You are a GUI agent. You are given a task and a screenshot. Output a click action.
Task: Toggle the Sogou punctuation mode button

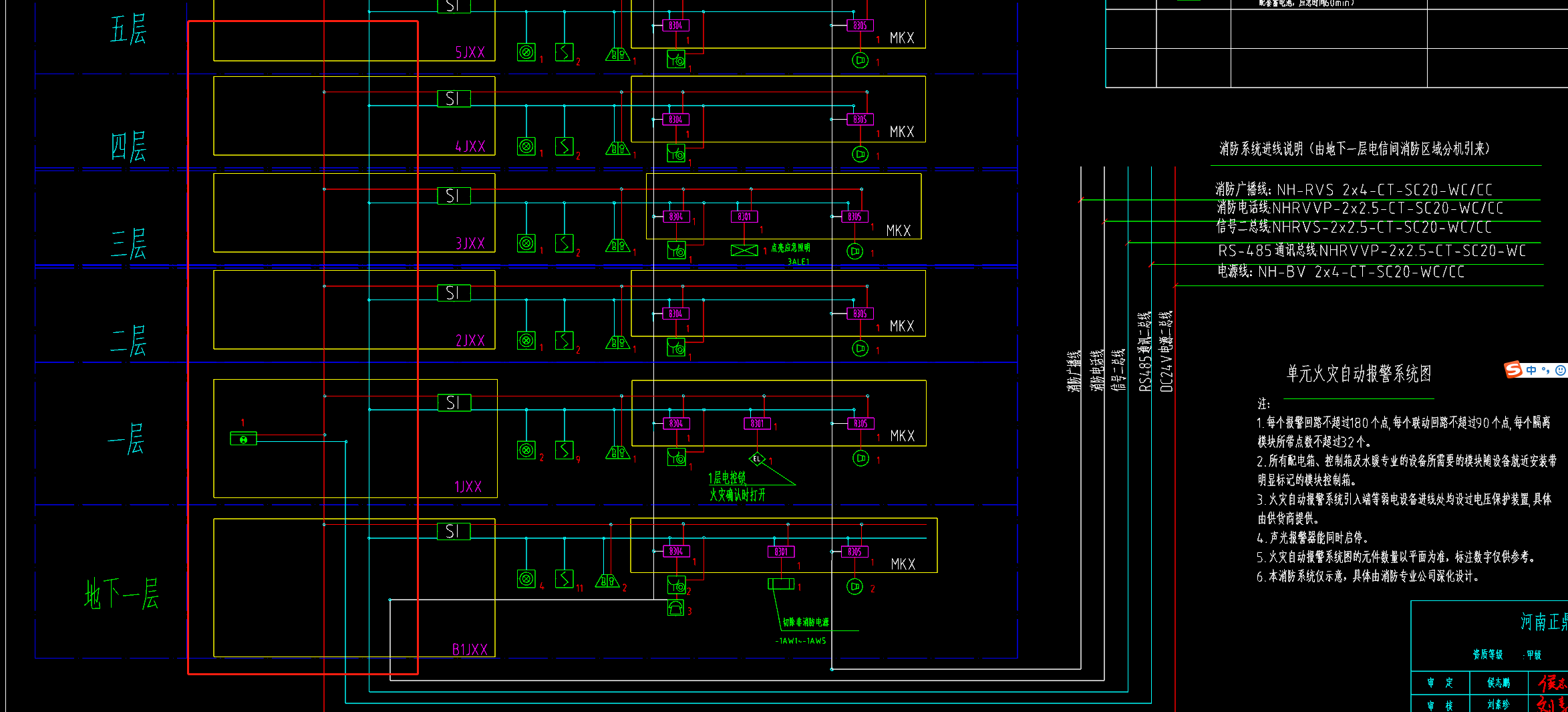(x=1545, y=370)
